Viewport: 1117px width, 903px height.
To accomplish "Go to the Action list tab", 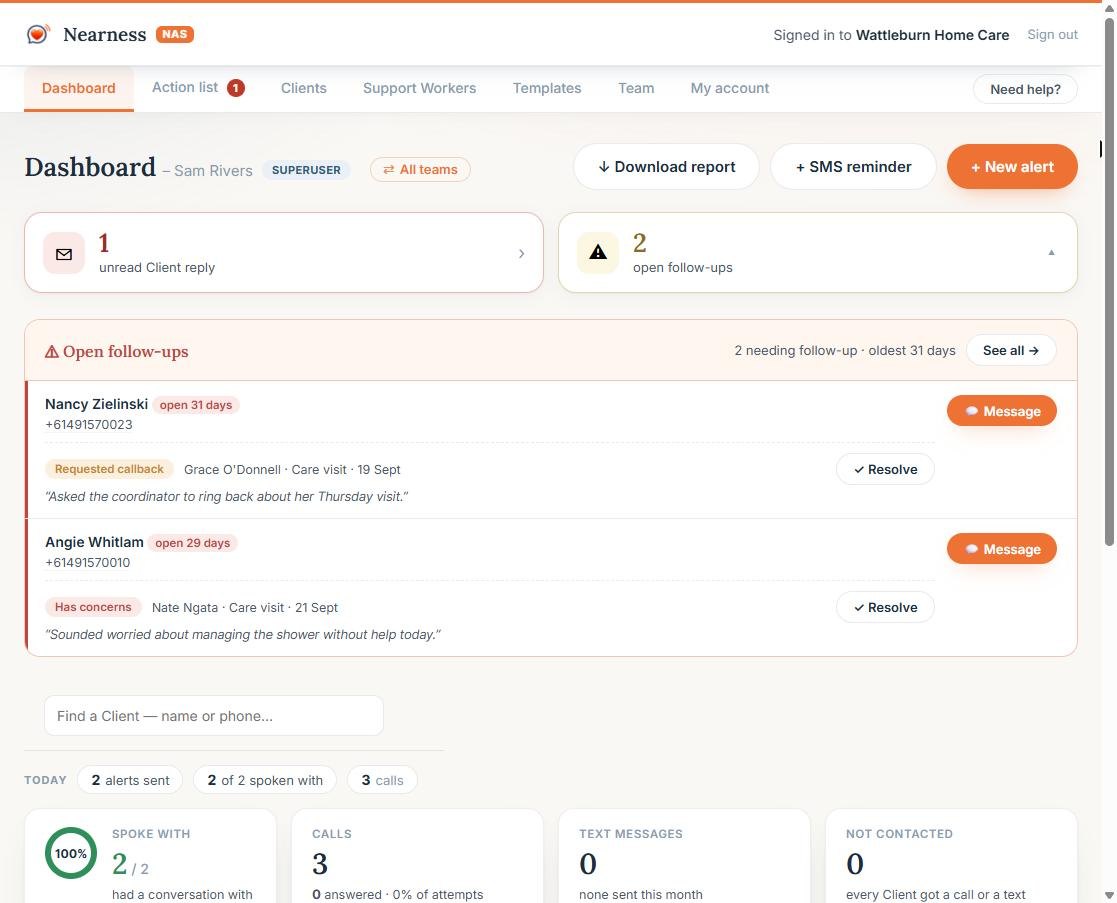I will 198,88.
